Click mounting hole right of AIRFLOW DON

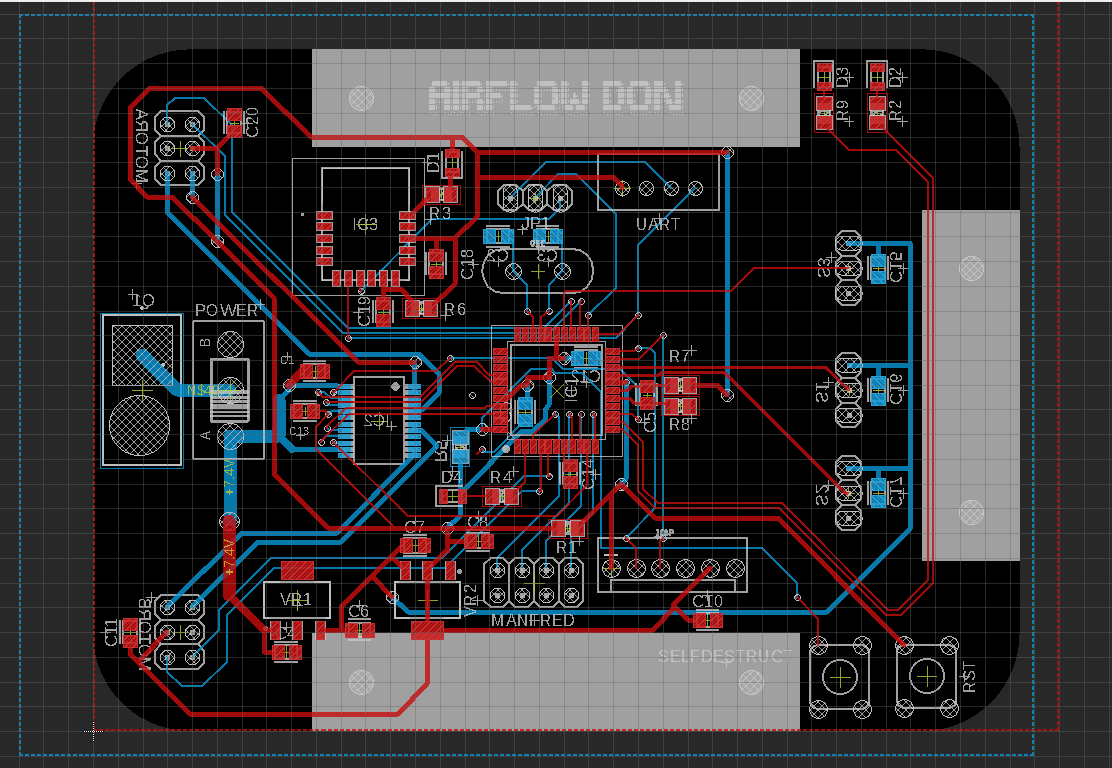(x=751, y=97)
